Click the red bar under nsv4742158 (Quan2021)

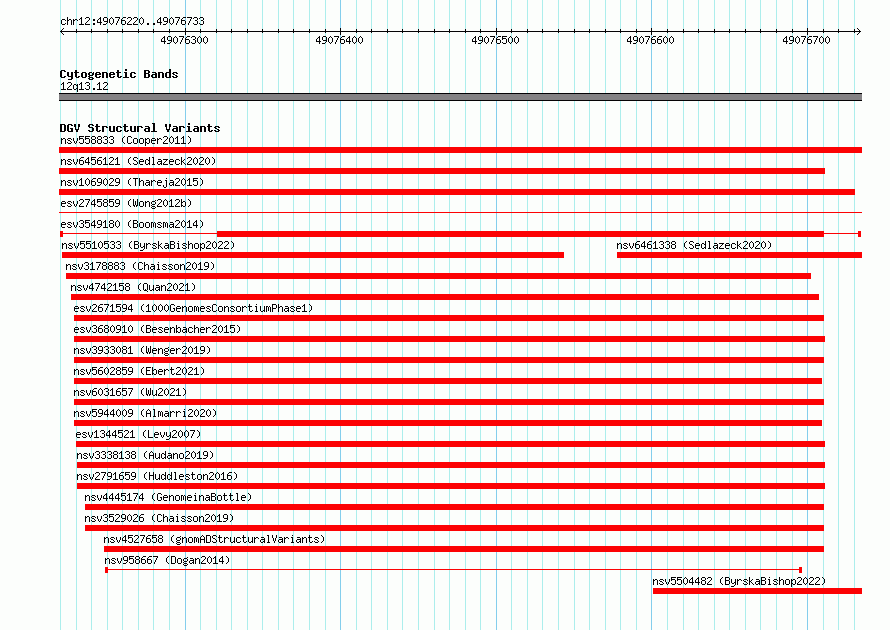pyautogui.click(x=445, y=297)
